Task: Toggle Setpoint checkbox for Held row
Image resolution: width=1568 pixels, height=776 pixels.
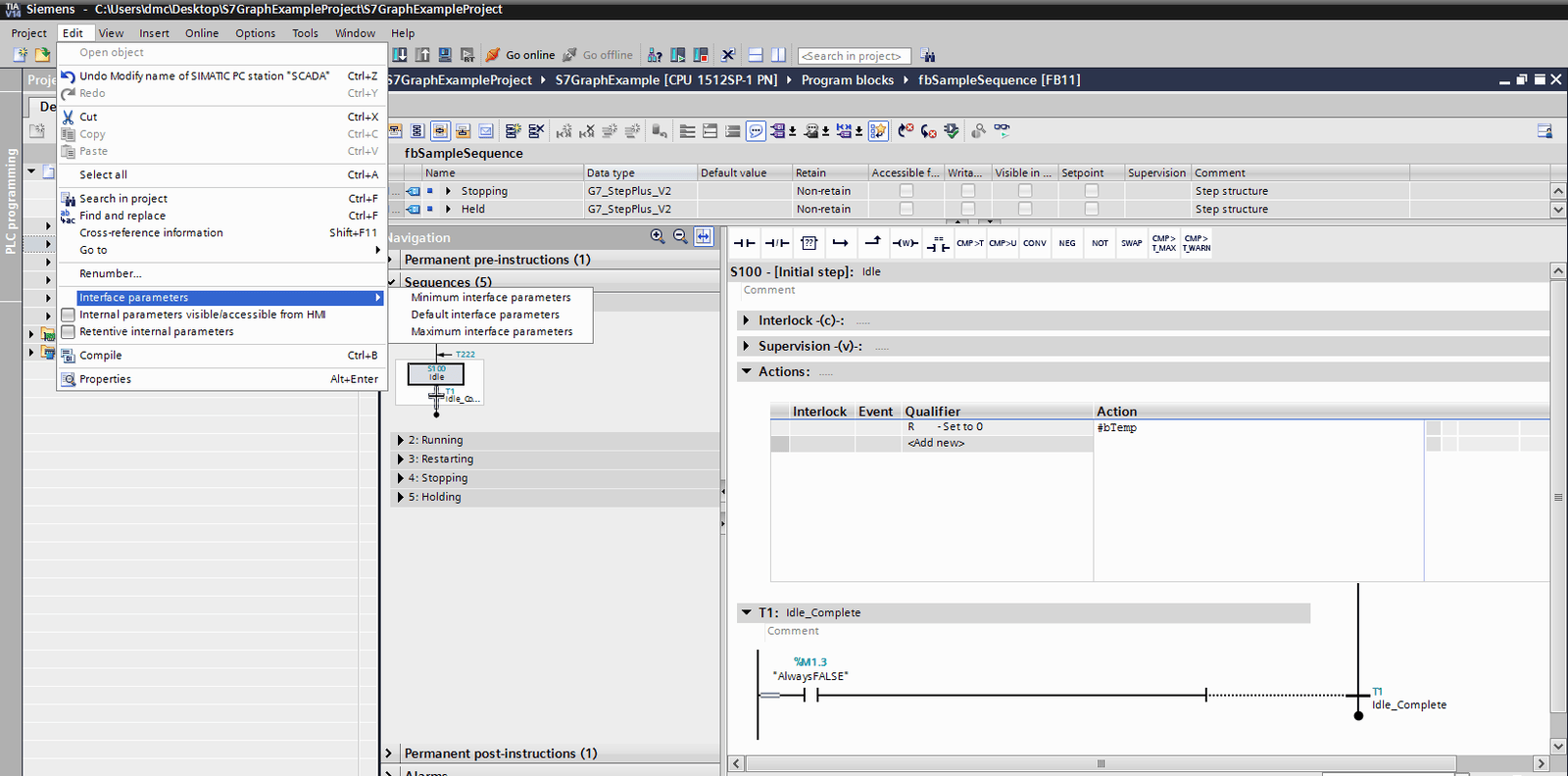Action: click(x=1092, y=209)
